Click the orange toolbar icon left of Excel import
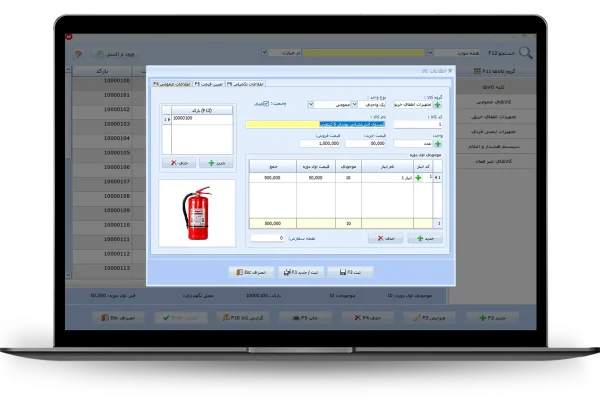Image resolution: width=600 pixels, height=400 pixels. [x=78, y=54]
